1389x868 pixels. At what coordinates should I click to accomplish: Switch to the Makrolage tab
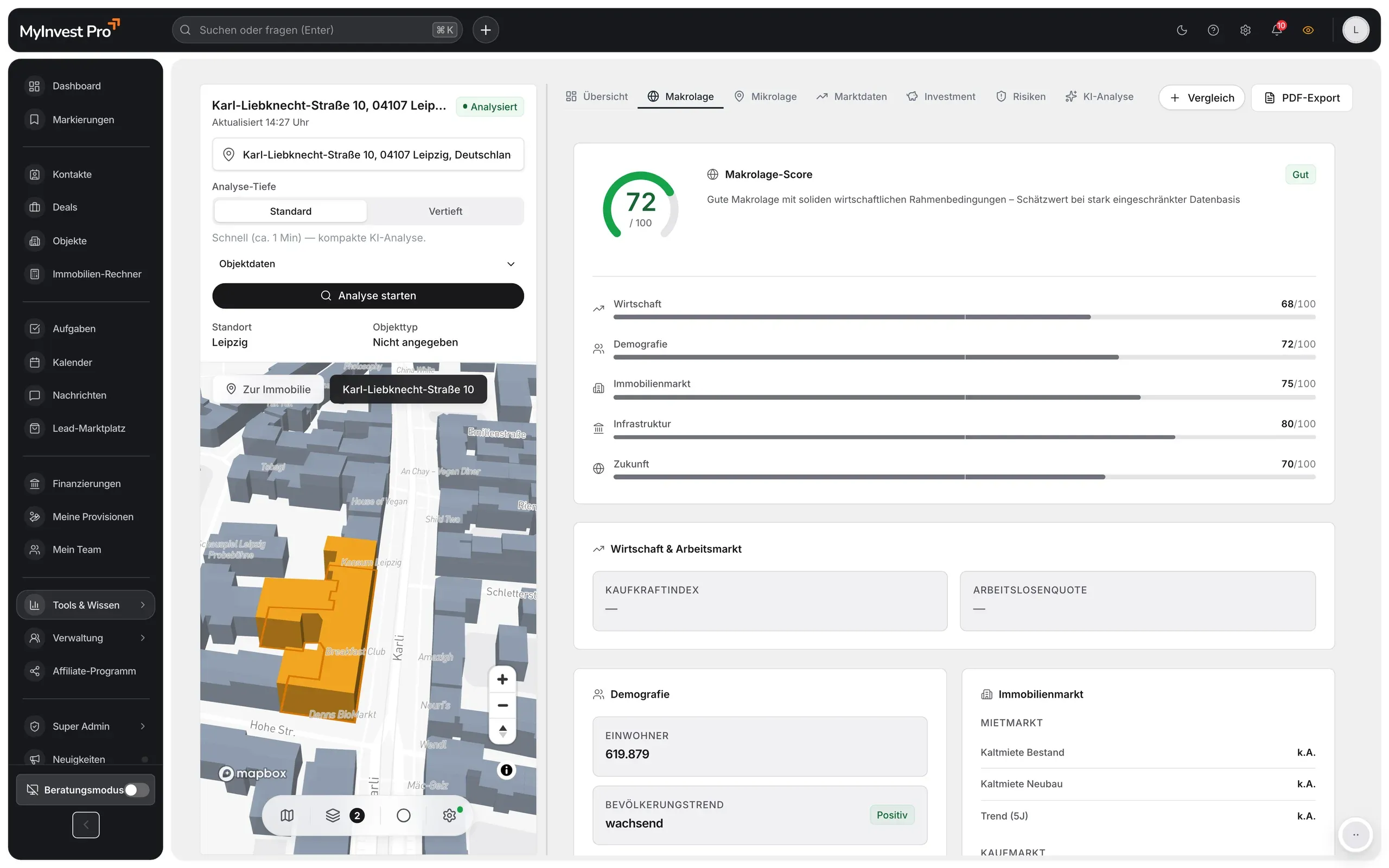tap(681, 97)
